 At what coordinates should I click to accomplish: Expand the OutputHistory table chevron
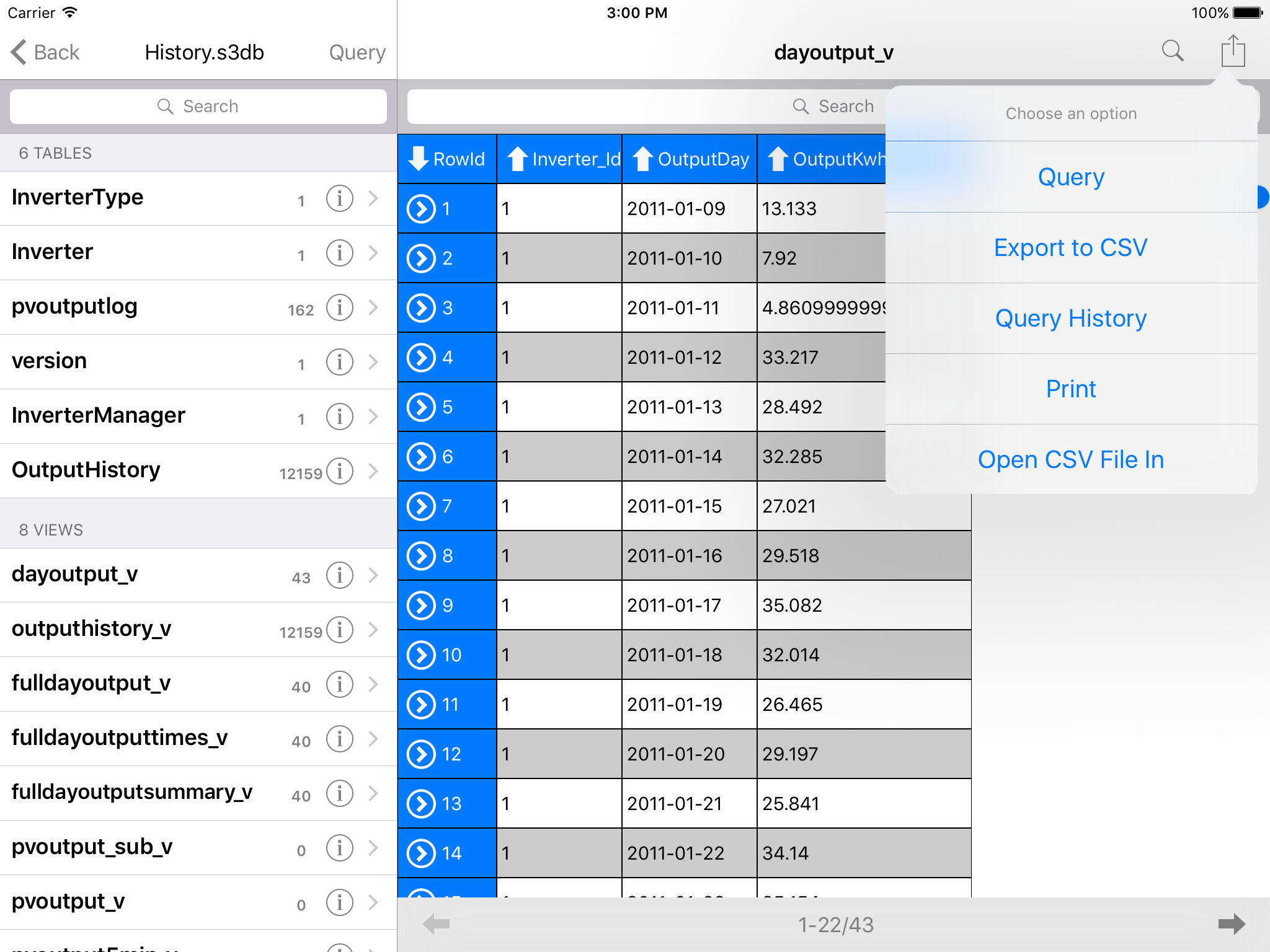(x=373, y=471)
